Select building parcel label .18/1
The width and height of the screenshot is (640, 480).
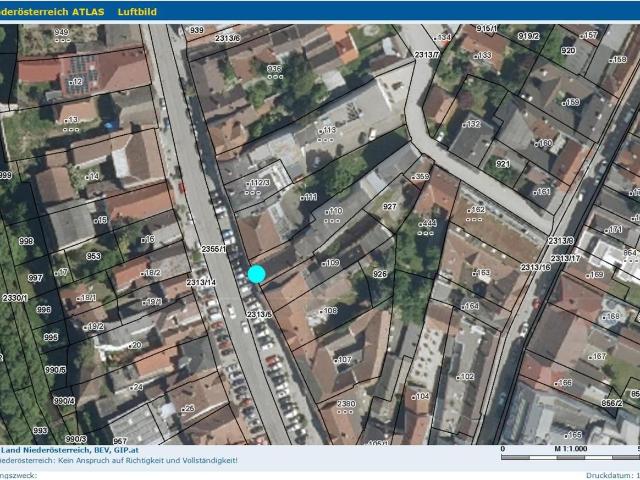[x=86, y=298]
